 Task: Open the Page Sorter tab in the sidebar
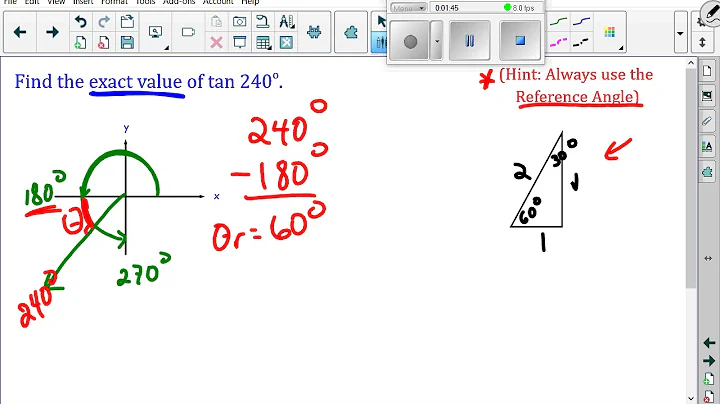[707, 71]
